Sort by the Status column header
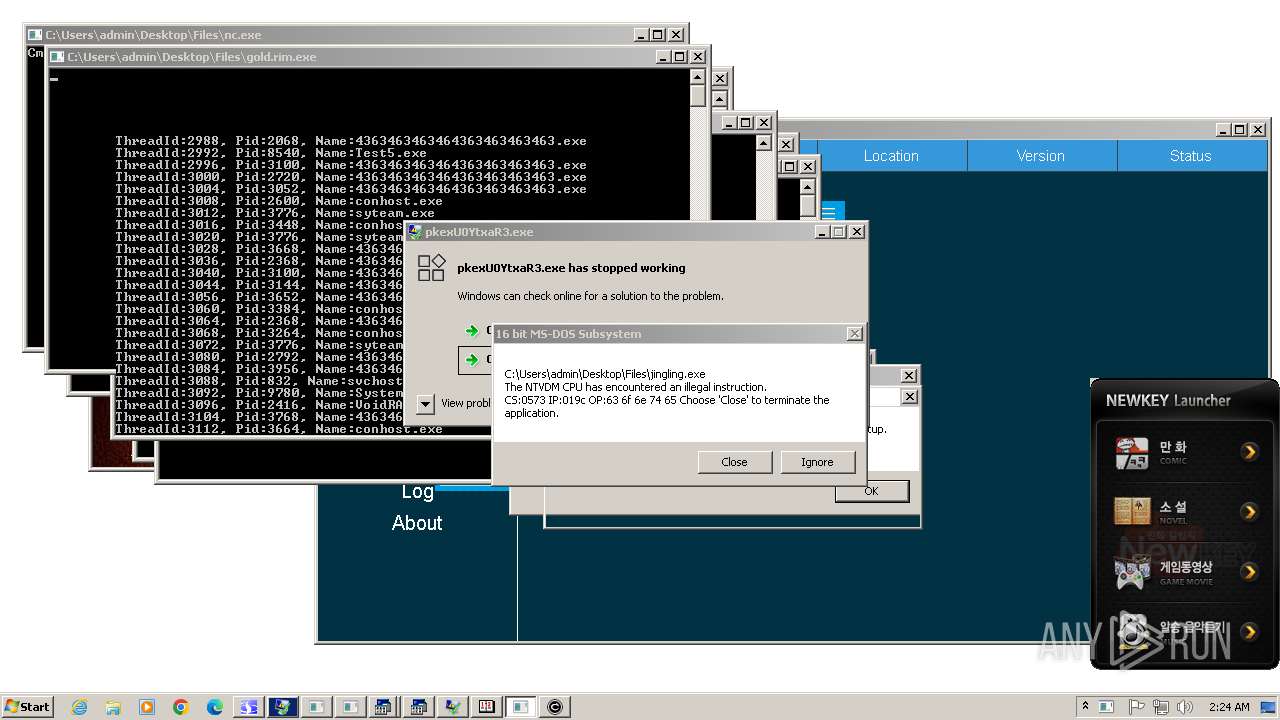 (1191, 156)
